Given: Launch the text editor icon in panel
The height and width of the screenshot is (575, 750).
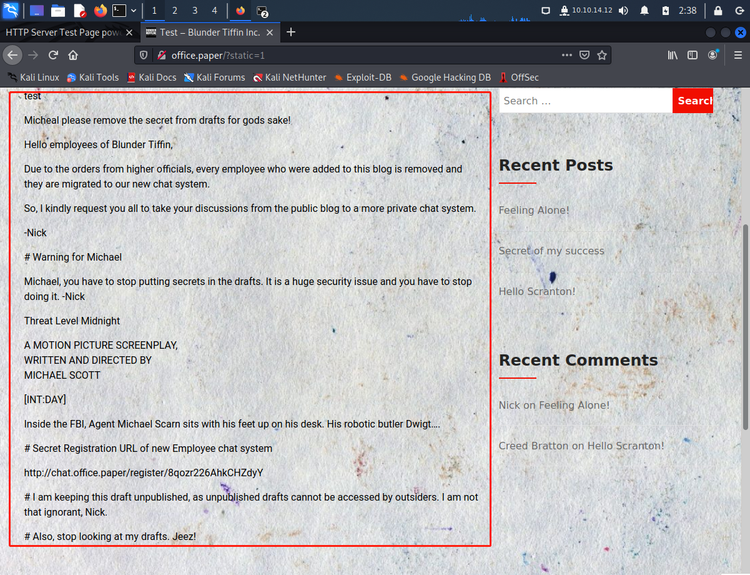Looking at the screenshot, I should (x=79, y=11).
